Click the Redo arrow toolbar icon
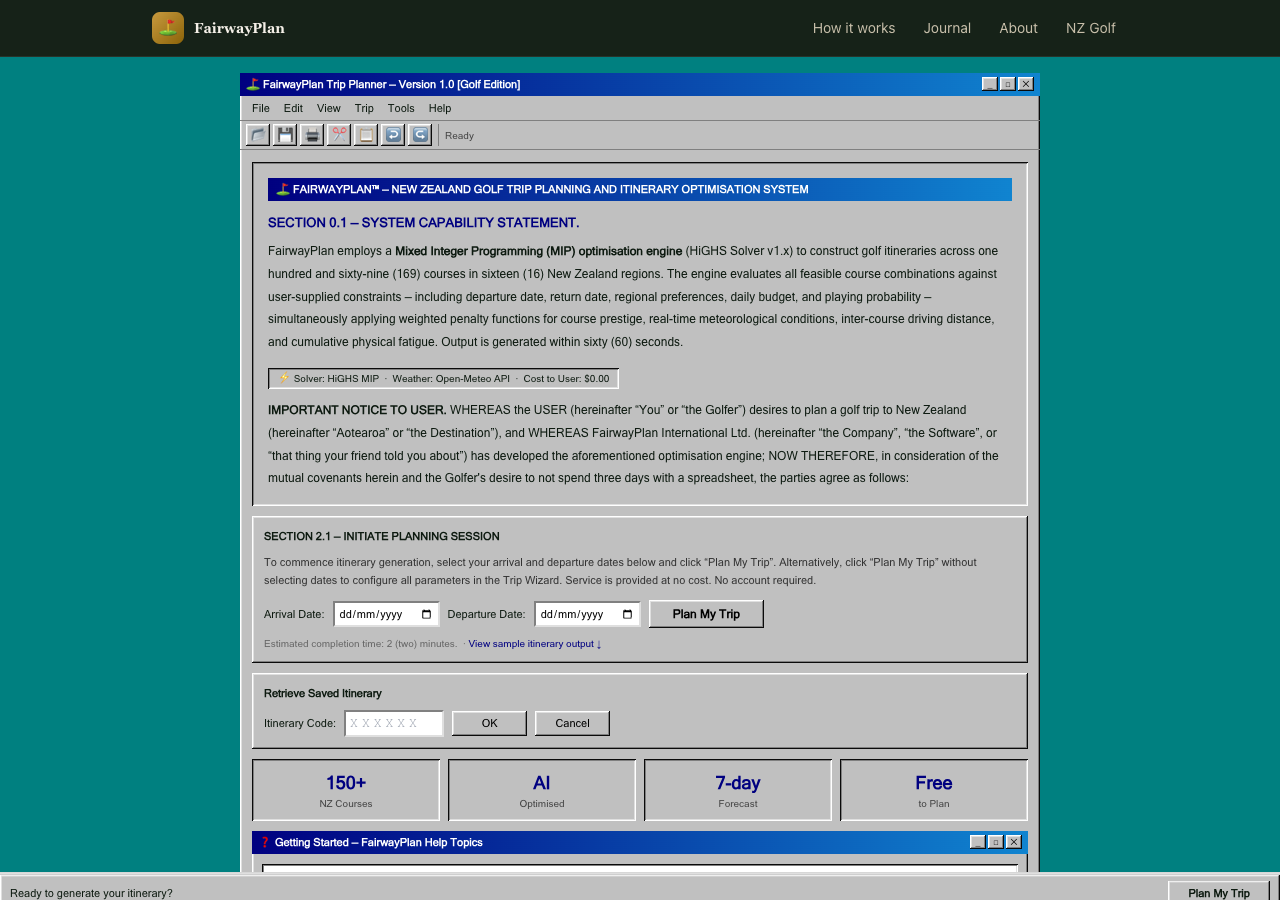1280x900 pixels. click(420, 135)
